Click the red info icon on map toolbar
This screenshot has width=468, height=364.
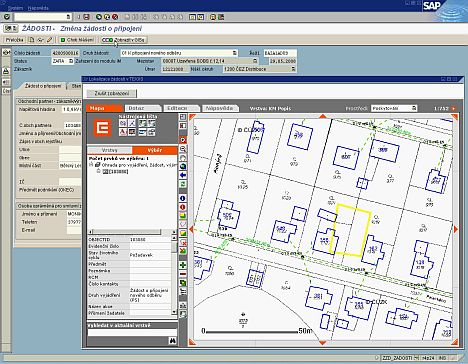(183, 207)
